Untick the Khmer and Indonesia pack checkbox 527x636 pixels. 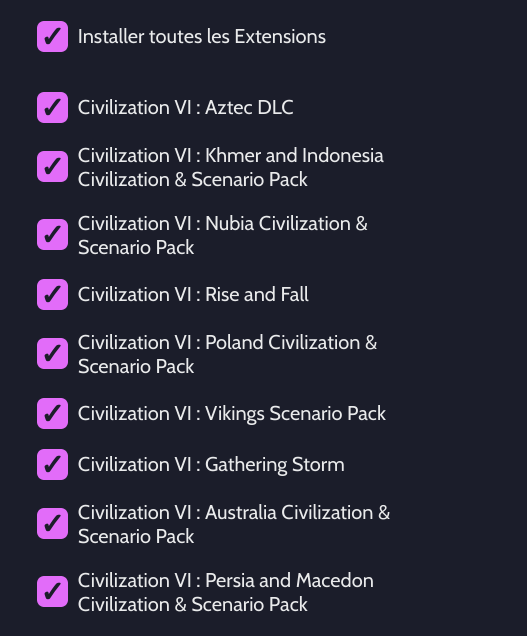coord(52,167)
